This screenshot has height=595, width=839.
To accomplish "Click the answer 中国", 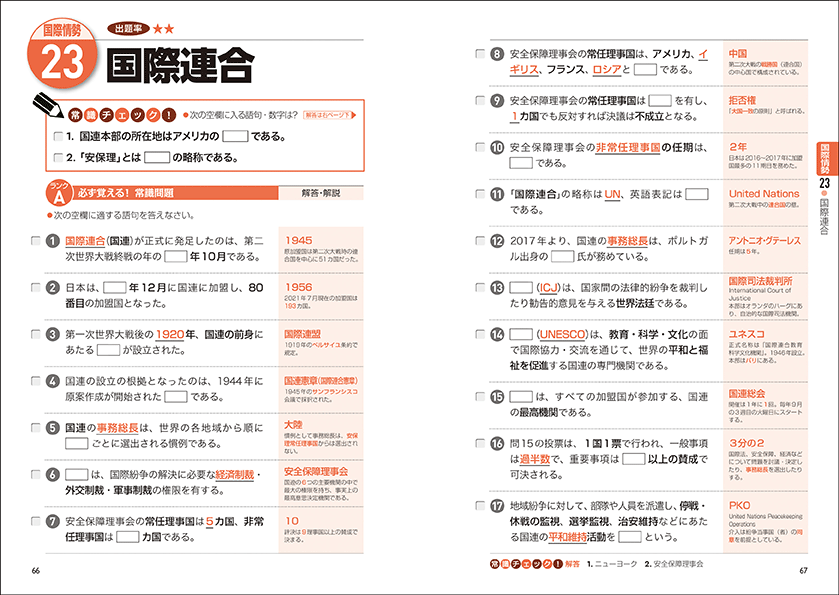I will click(x=738, y=54).
